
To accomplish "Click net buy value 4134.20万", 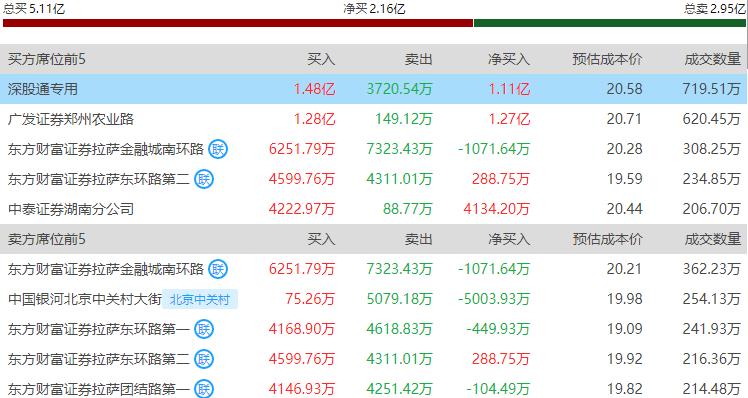I will tap(497, 209).
